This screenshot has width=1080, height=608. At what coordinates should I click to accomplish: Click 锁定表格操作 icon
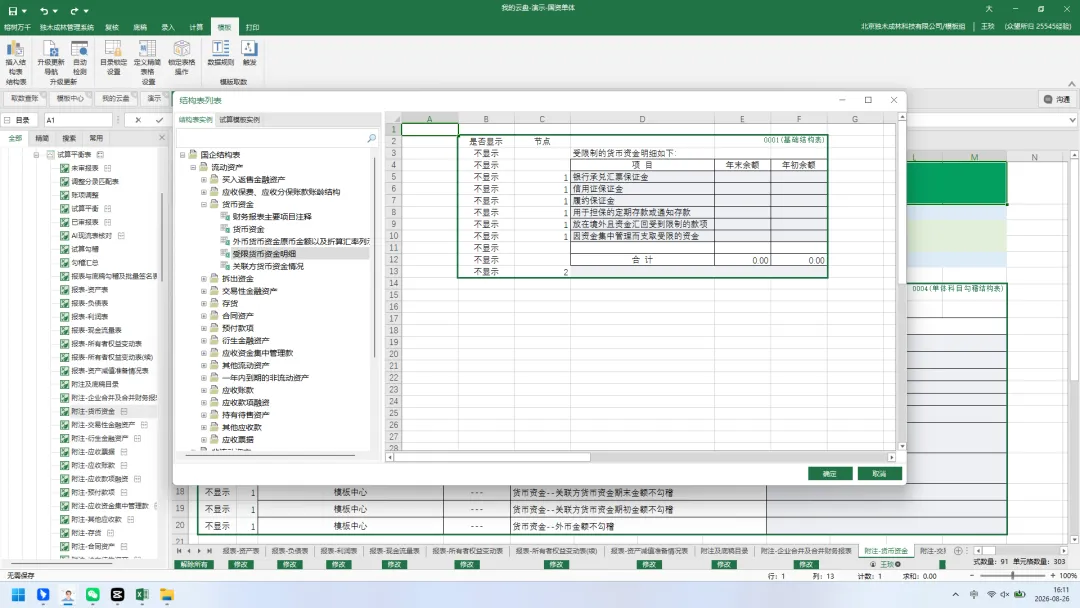[182, 57]
